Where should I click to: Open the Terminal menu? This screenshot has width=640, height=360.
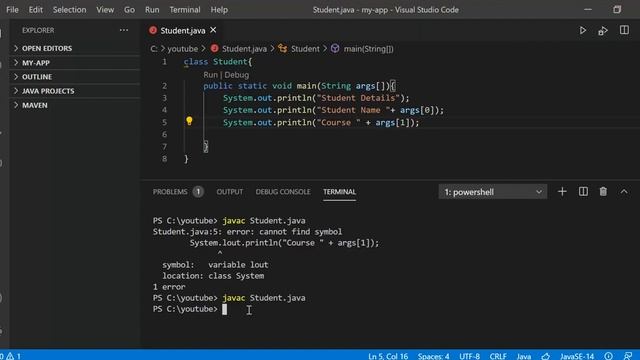(x=185, y=9)
